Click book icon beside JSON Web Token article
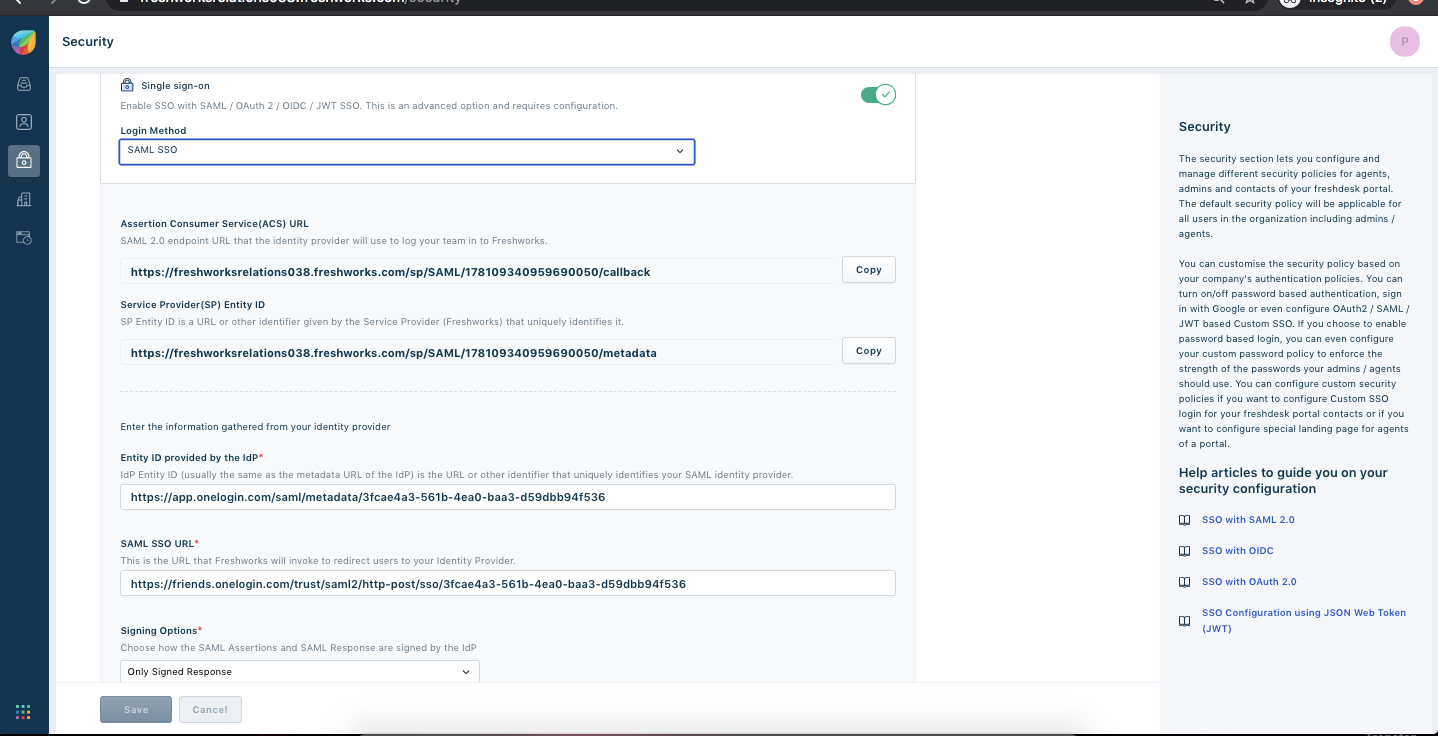 pos(1184,621)
